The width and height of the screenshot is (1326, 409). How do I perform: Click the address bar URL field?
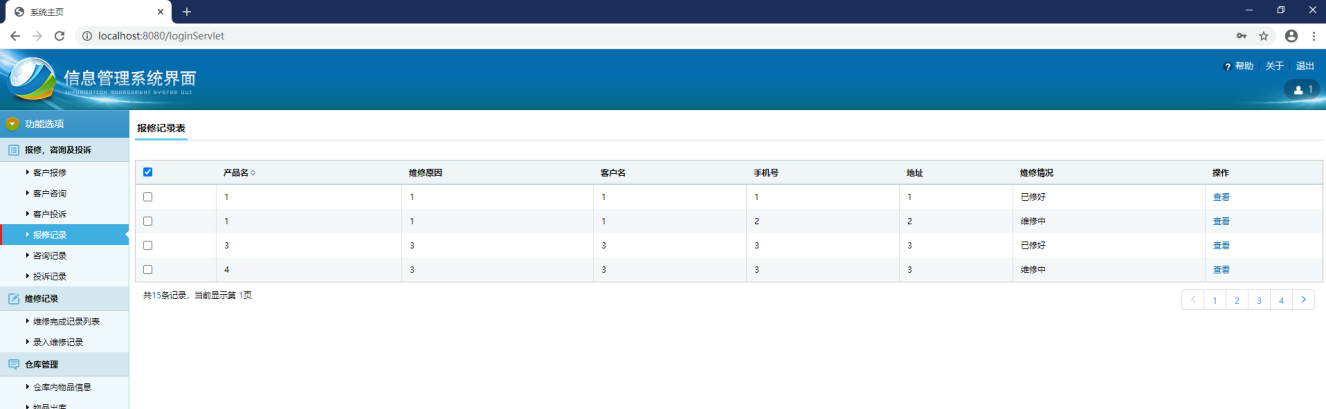tap(650, 35)
